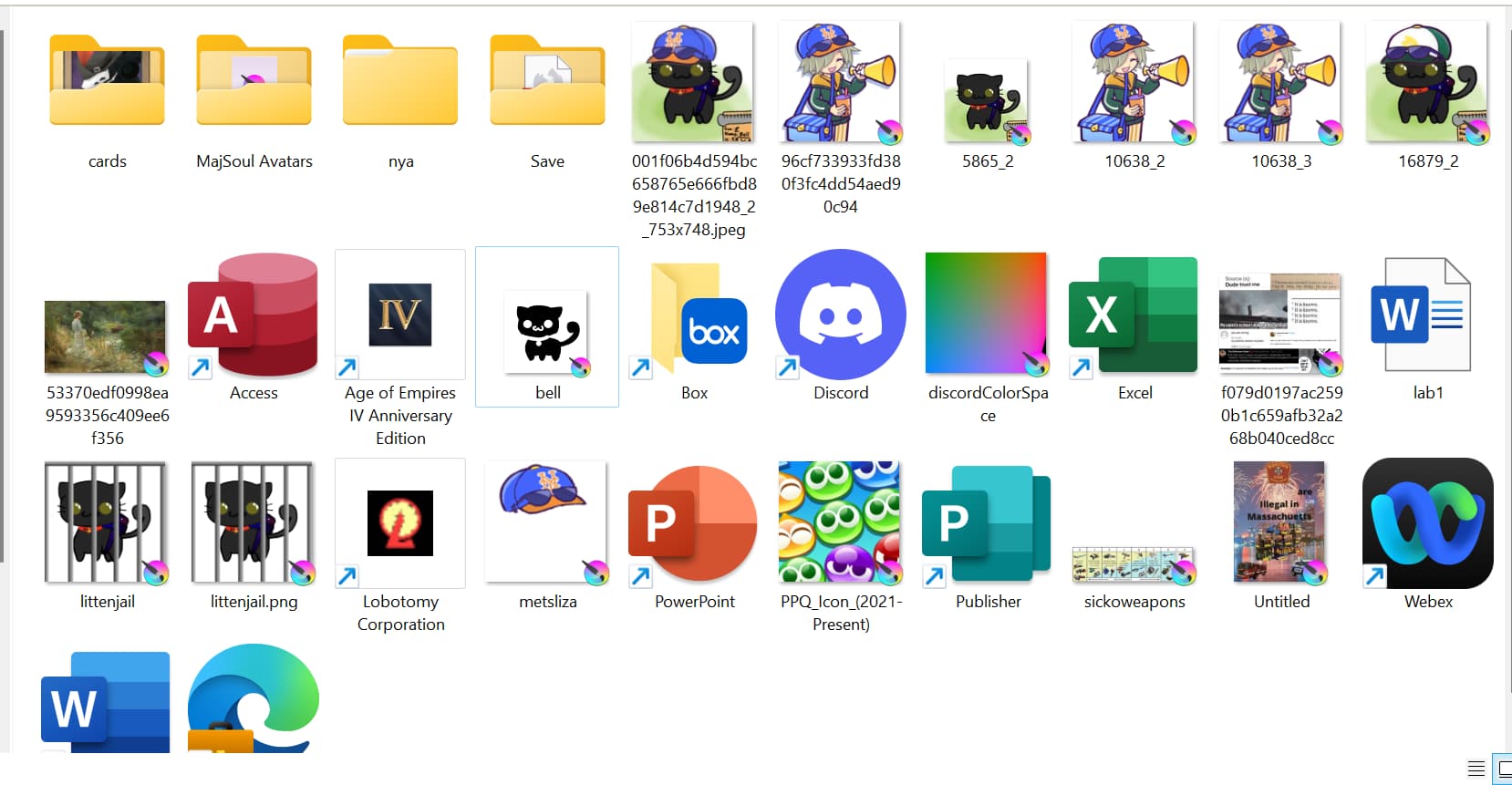Select the sickoweapons image thumbnail

coord(1134,565)
